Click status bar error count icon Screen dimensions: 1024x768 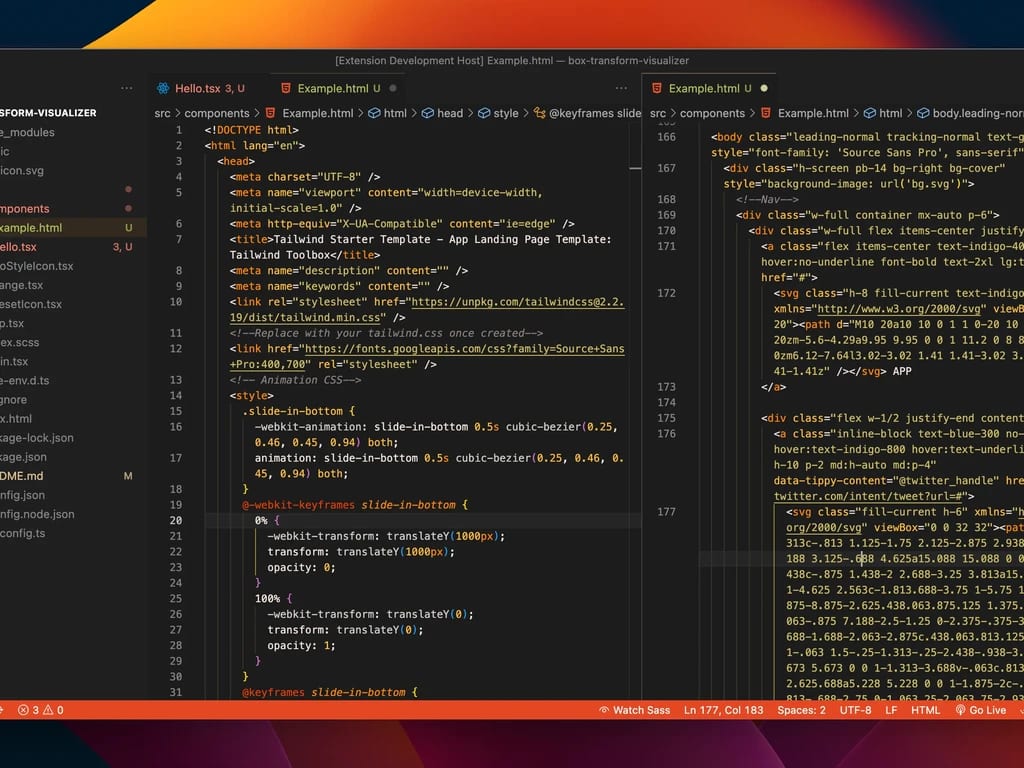coord(24,710)
